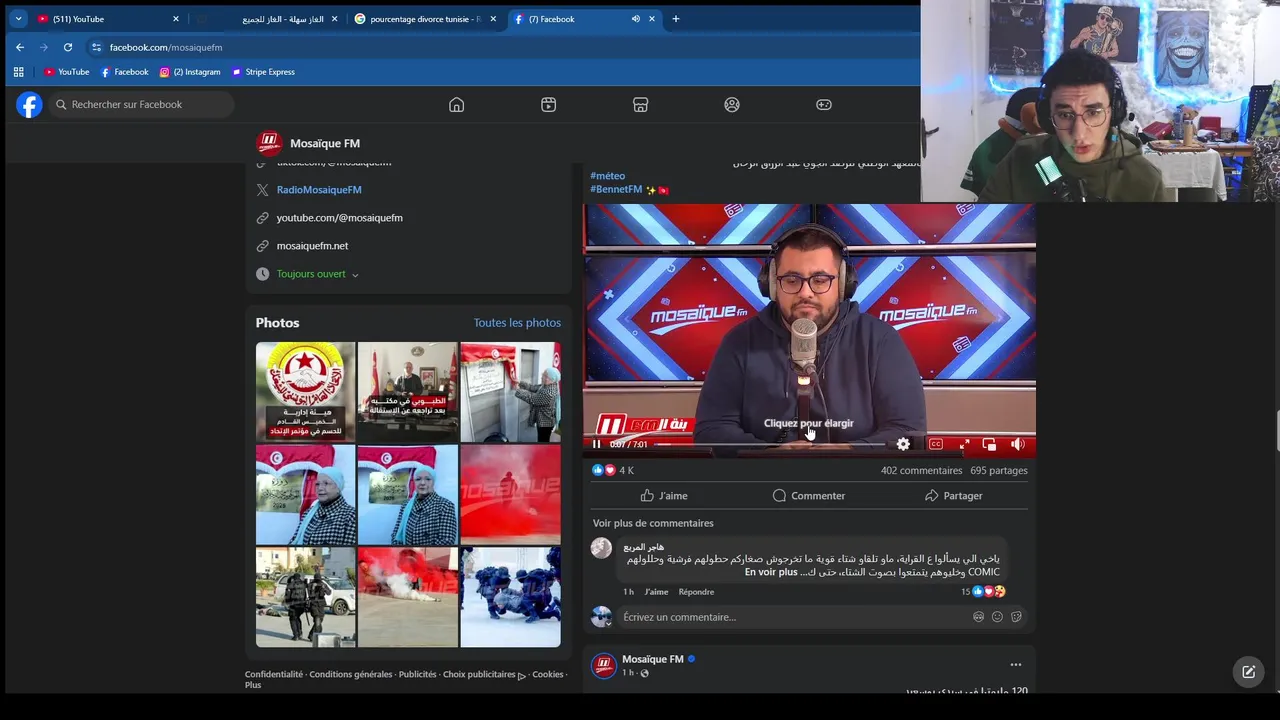The image size is (1280, 720).
Task: Open the 402 commentaires link
Action: [x=921, y=470]
